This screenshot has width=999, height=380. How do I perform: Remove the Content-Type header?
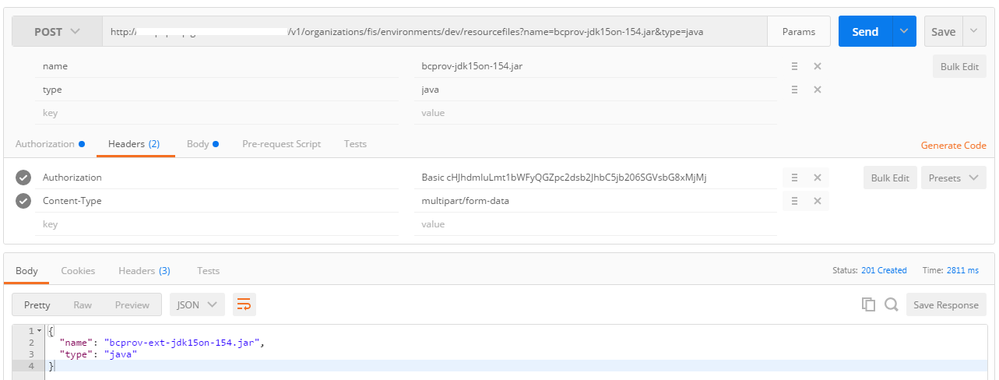[x=817, y=201]
